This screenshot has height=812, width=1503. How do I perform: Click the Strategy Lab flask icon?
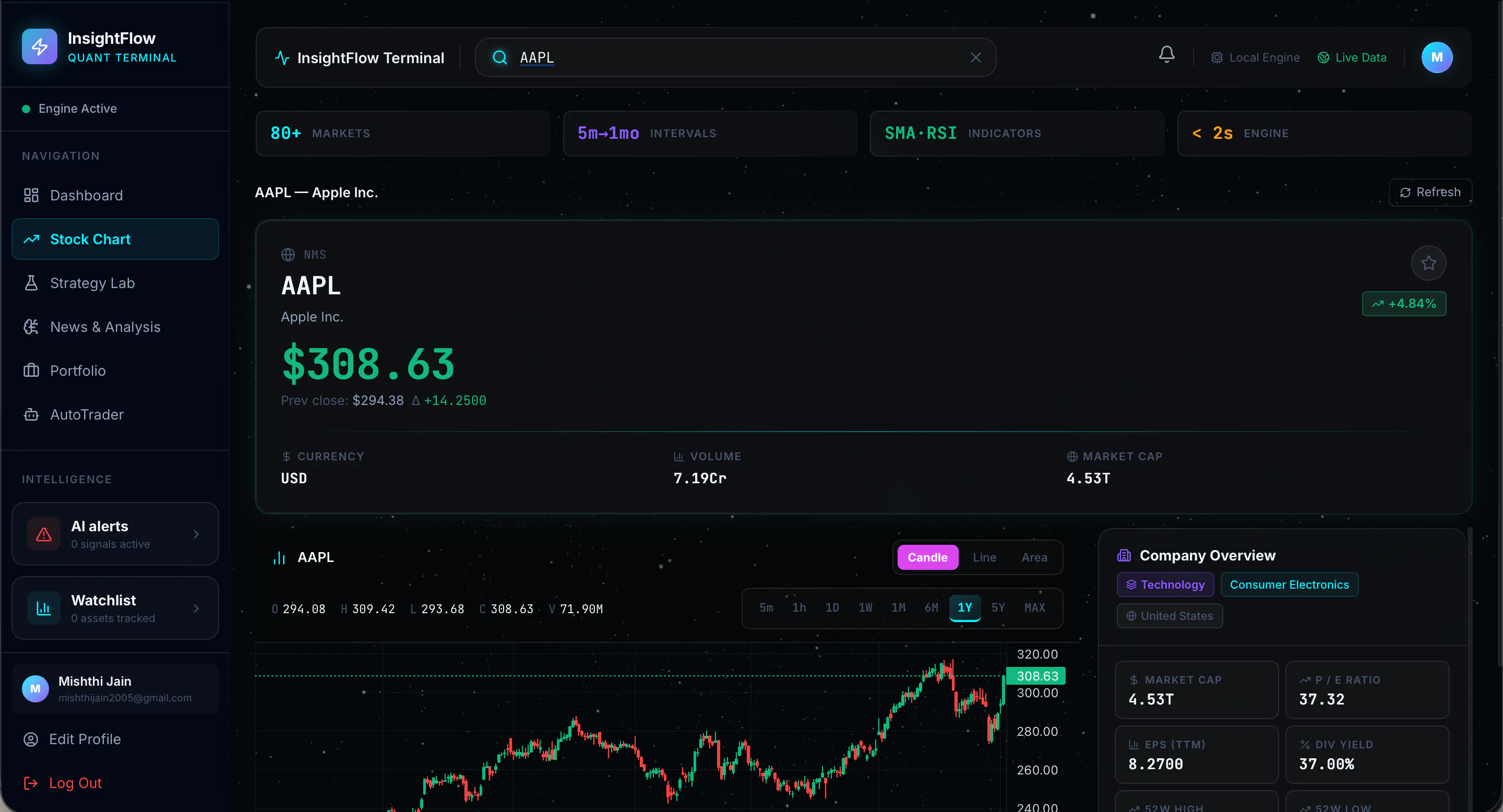[x=31, y=283]
